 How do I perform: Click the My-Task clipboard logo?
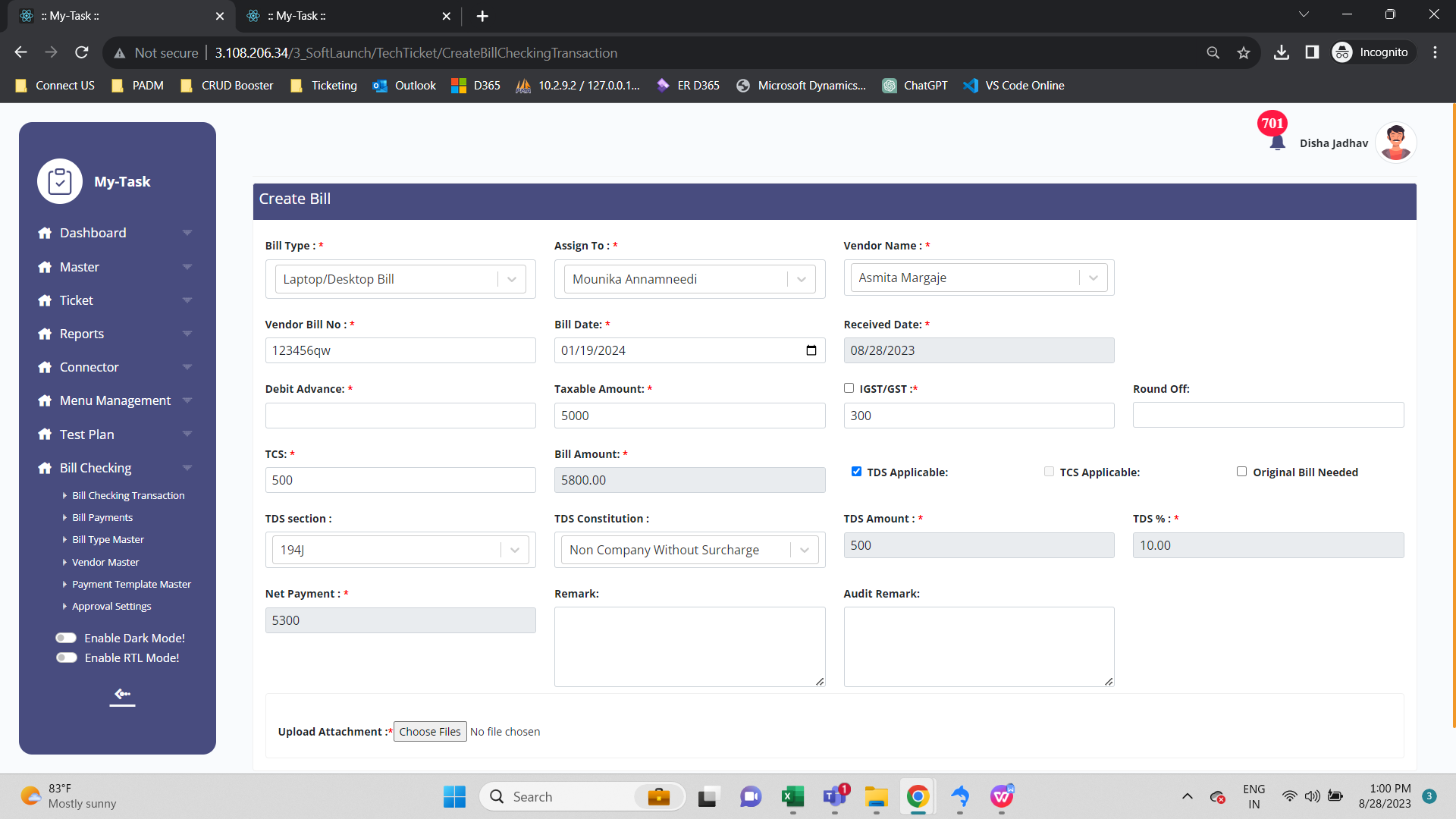click(60, 181)
